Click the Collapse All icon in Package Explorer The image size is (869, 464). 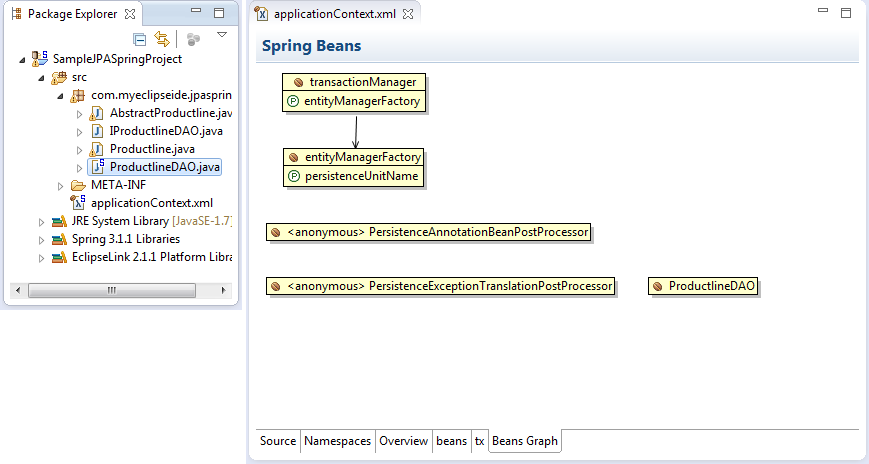point(140,39)
